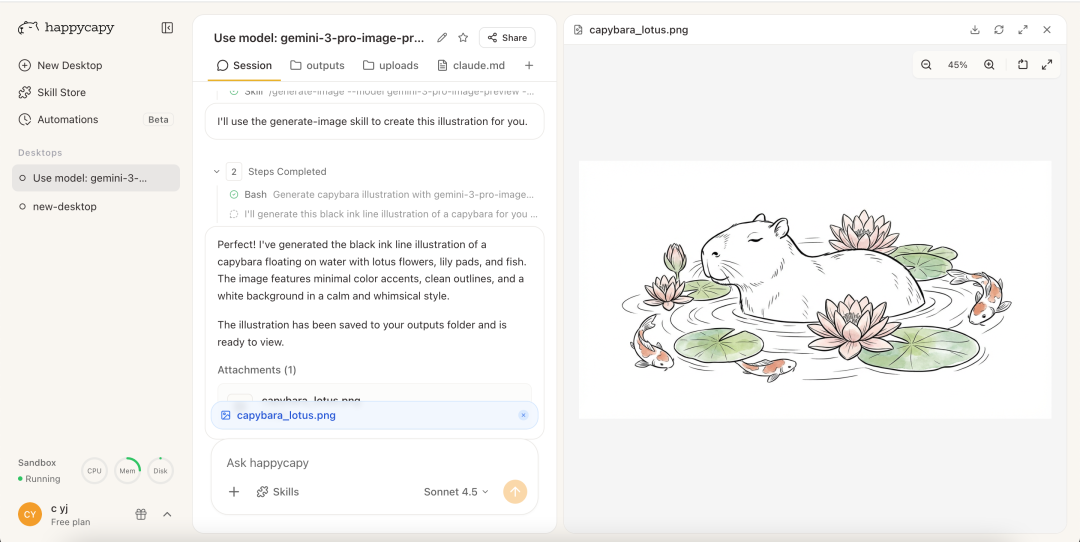Focus the Ask happycapy input
Screen dimensions: 1080x542
click(374, 463)
